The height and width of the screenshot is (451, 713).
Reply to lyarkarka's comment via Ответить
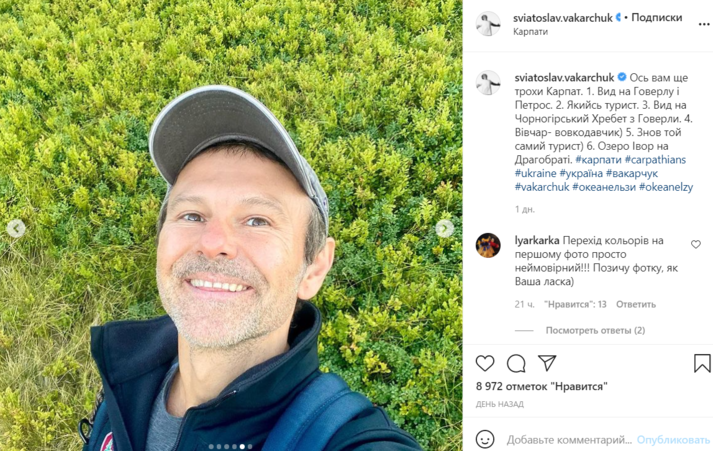coord(636,304)
